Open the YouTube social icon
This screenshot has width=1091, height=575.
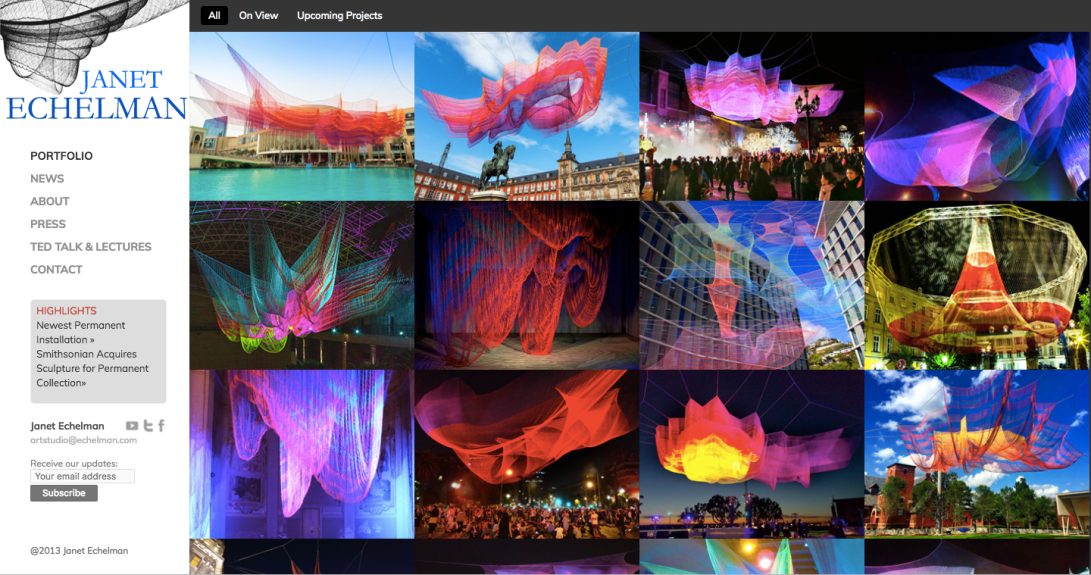tap(132, 426)
